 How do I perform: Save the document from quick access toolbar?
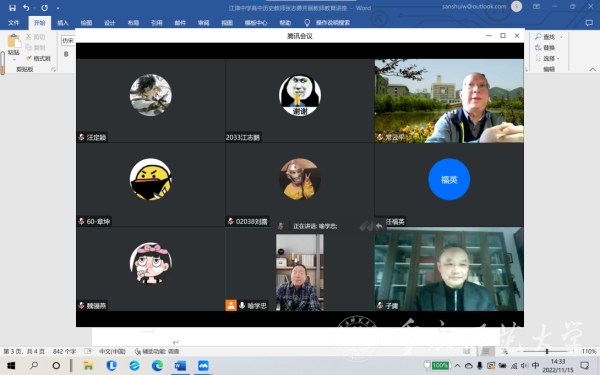[12, 8]
